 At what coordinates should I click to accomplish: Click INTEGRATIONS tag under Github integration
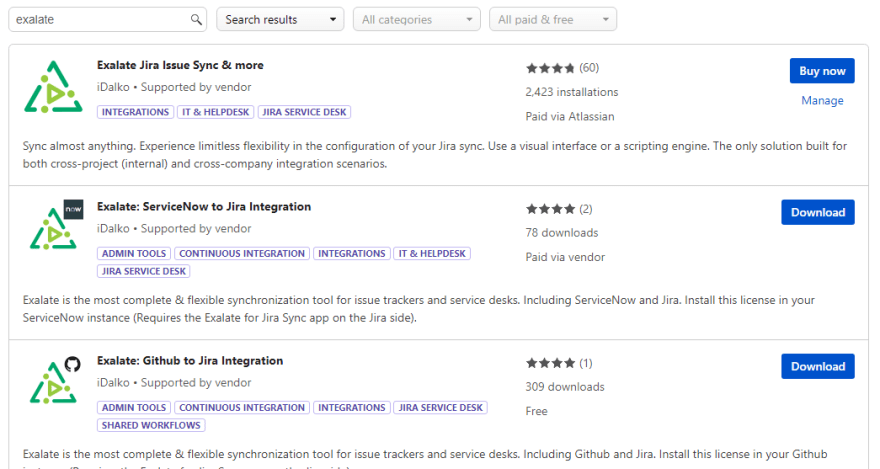(352, 408)
